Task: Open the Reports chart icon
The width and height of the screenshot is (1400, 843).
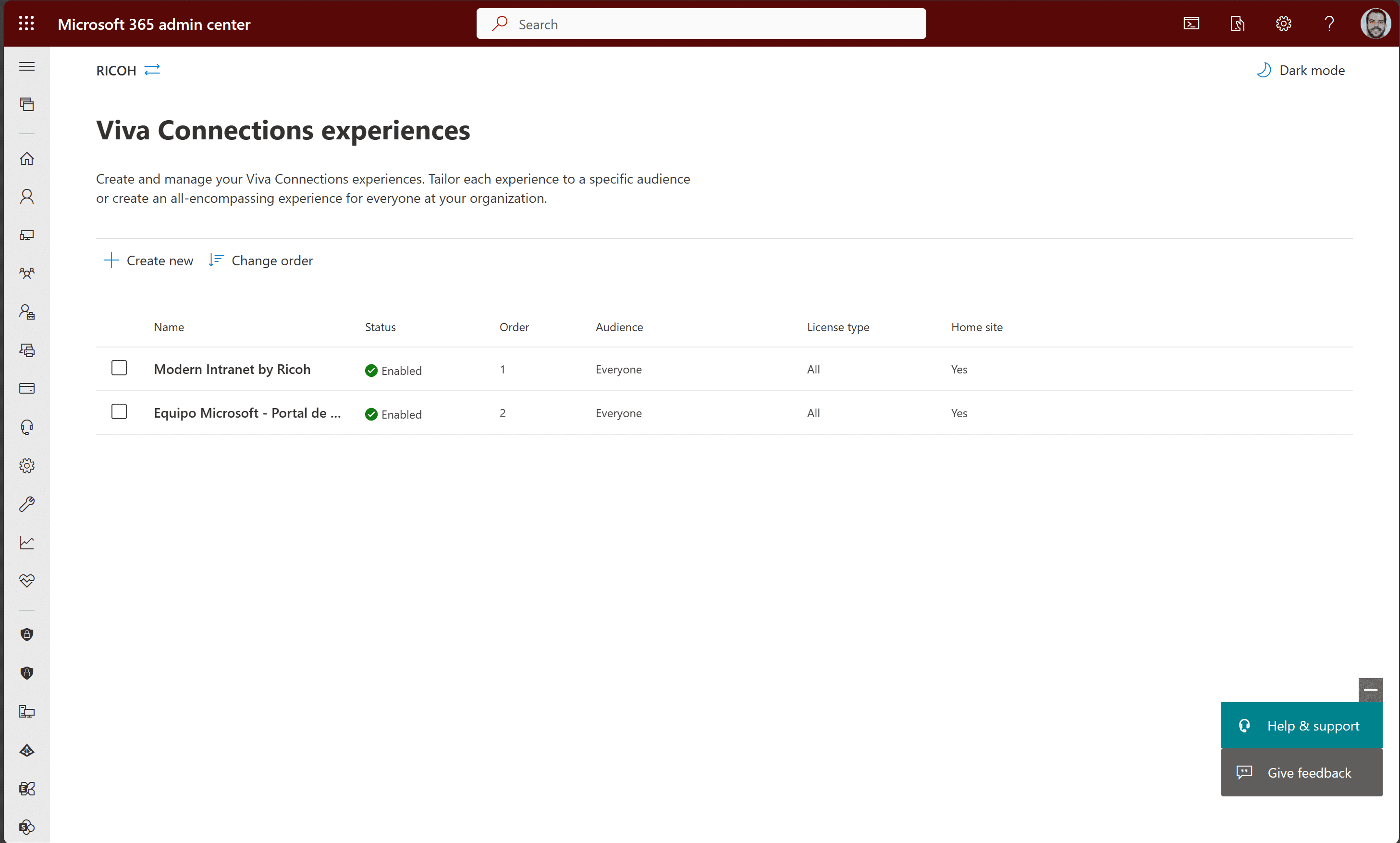Action: point(27,543)
